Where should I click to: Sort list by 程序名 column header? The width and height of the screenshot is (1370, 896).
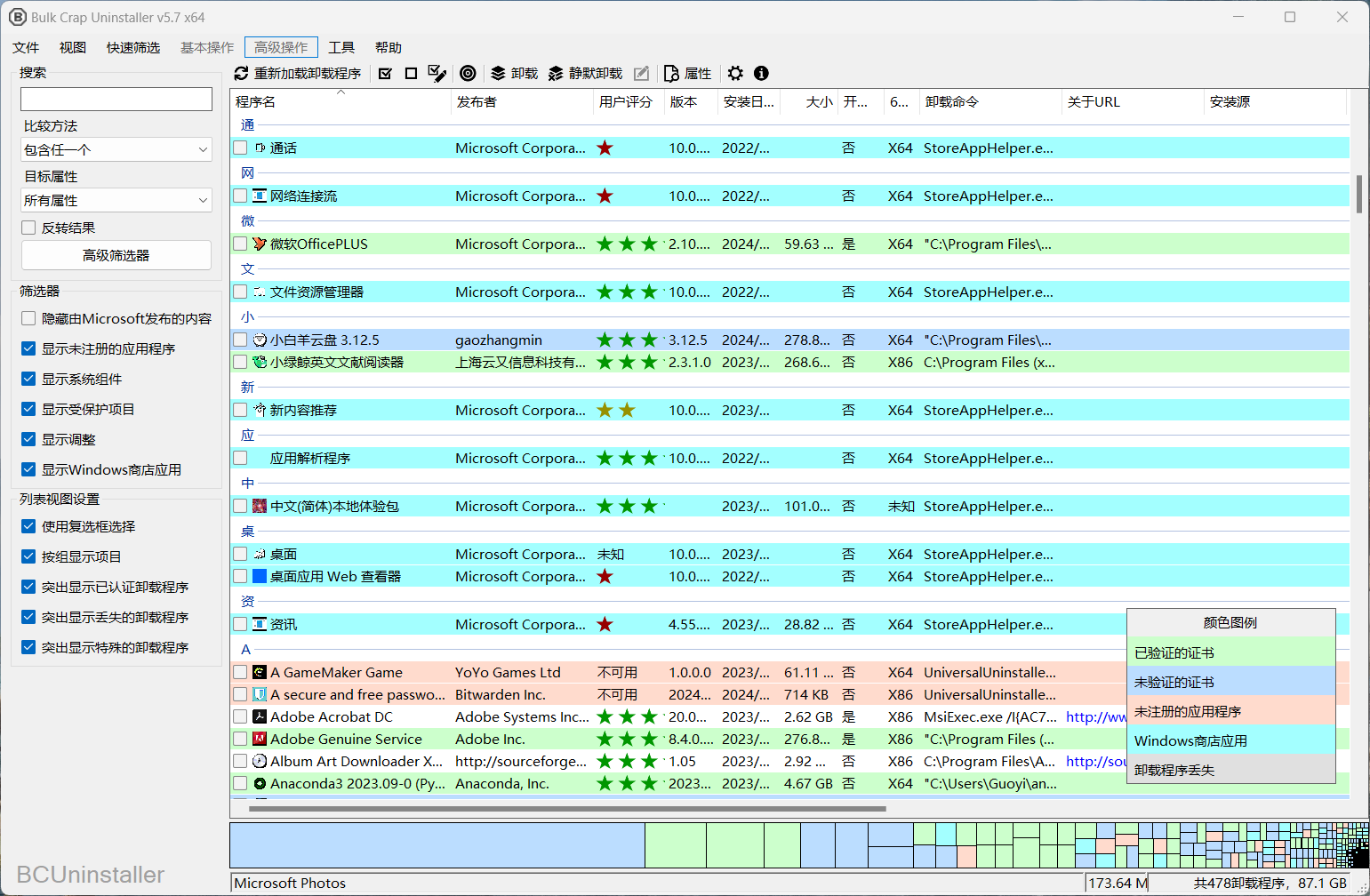(x=340, y=101)
